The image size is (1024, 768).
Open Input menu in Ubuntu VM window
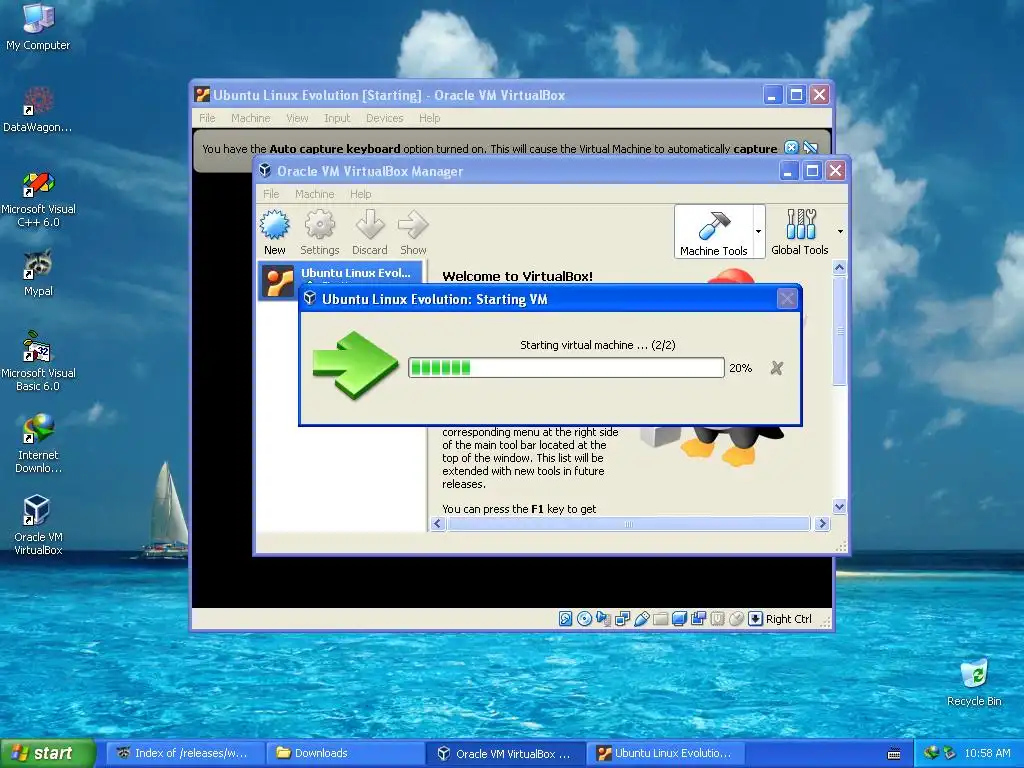click(337, 118)
